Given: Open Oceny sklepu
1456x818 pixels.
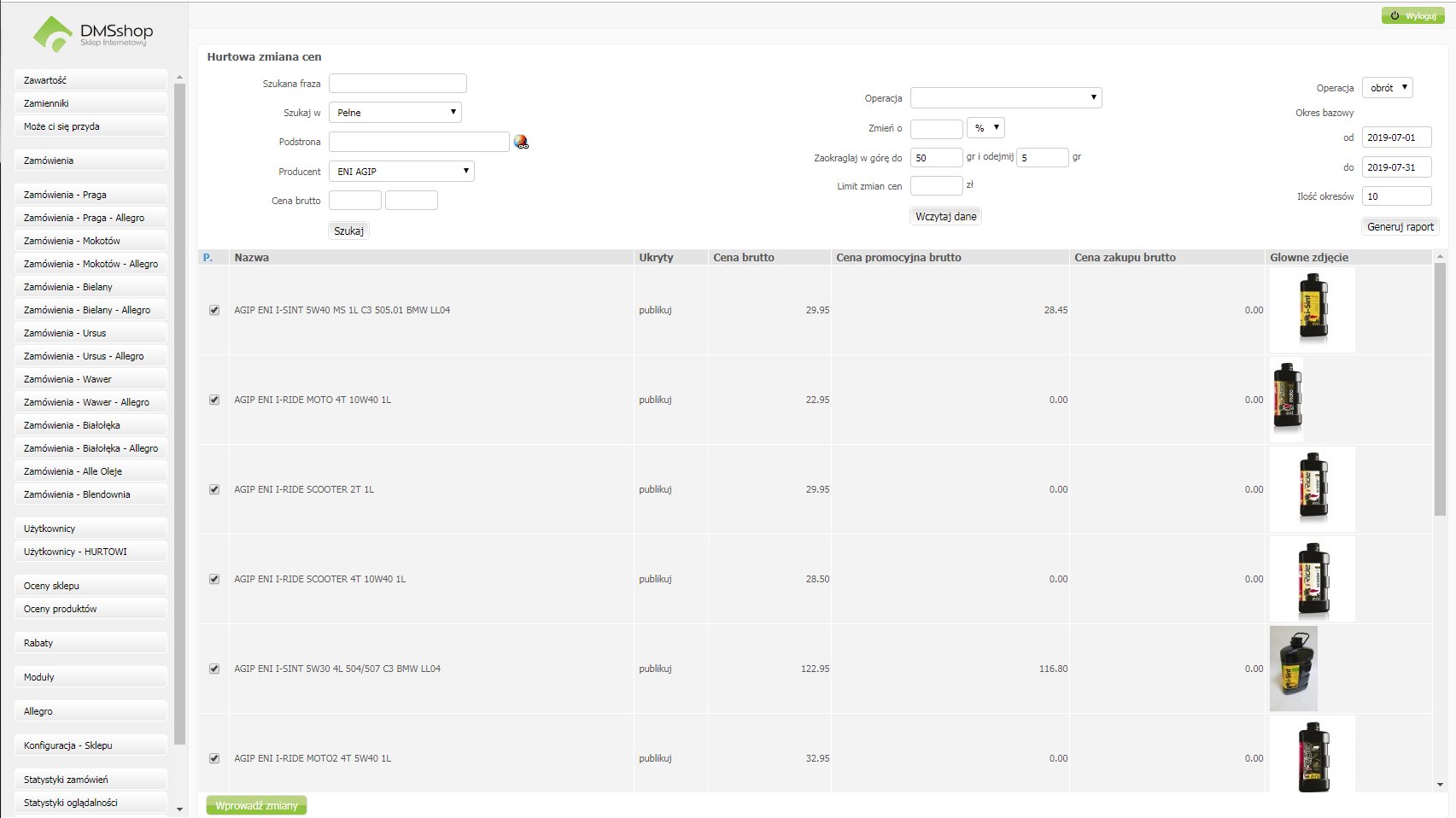Looking at the screenshot, I should (x=91, y=586).
